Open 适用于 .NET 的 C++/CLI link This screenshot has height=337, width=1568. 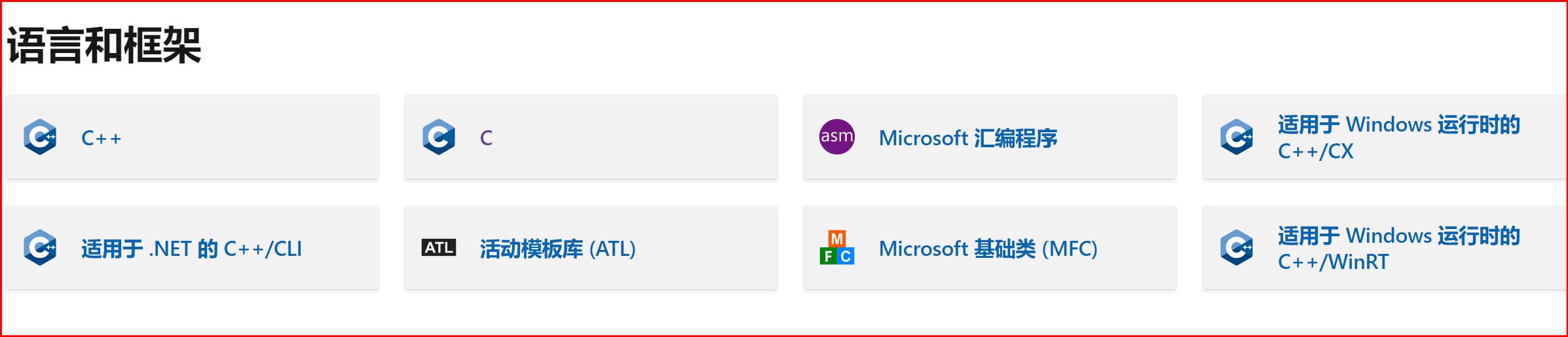(191, 249)
